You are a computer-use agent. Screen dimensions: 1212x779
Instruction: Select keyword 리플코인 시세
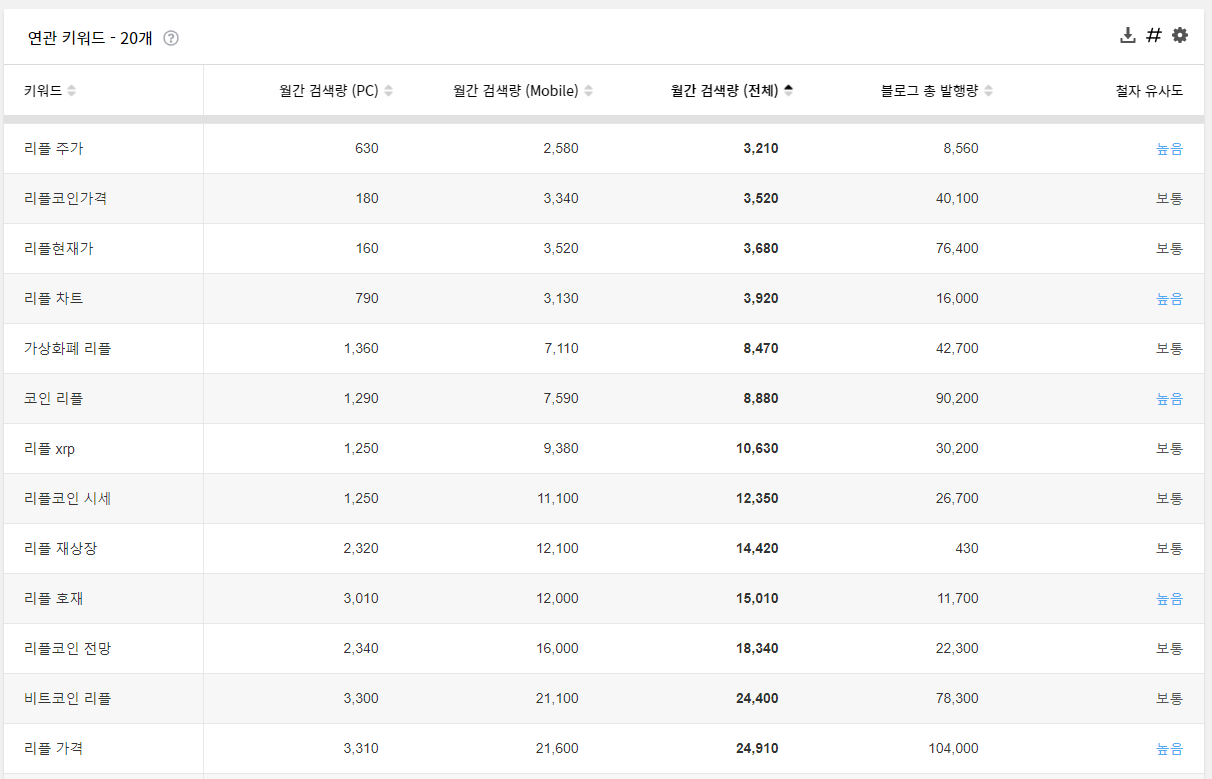point(68,499)
